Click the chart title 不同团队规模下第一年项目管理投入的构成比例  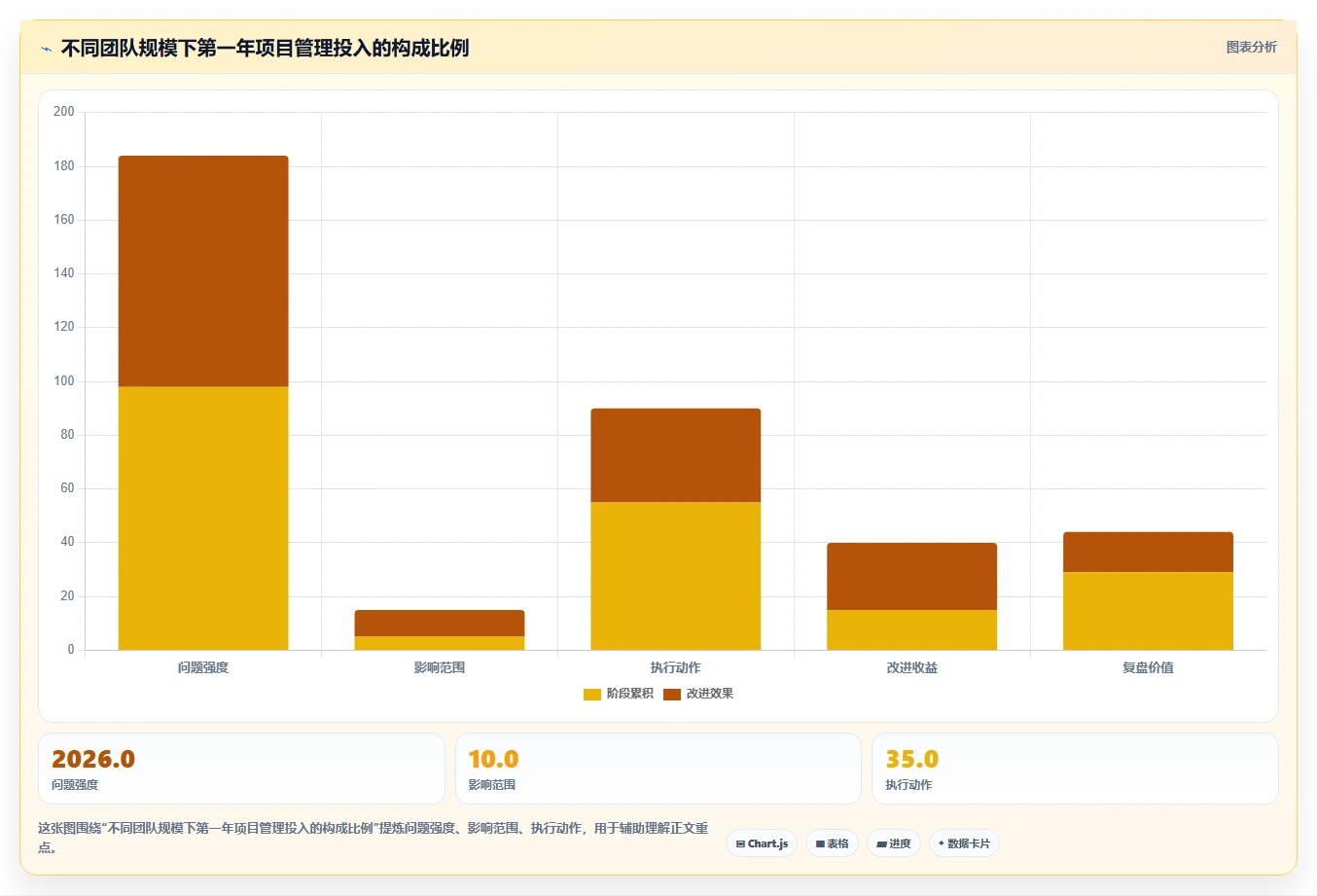(x=265, y=48)
